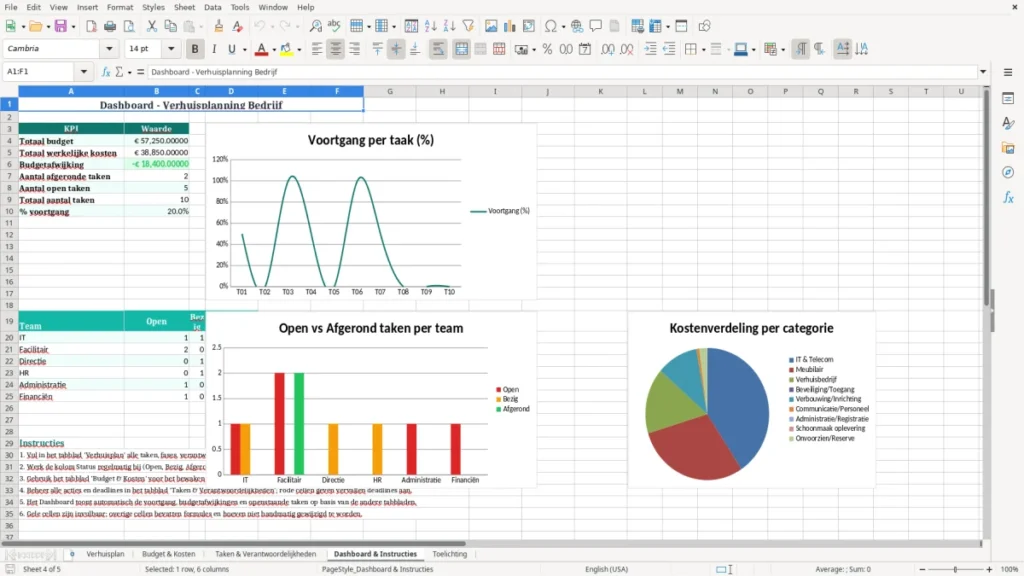Open the sidebar Navigator panel
The width and height of the screenshot is (1024, 576).
tap(1008, 172)
